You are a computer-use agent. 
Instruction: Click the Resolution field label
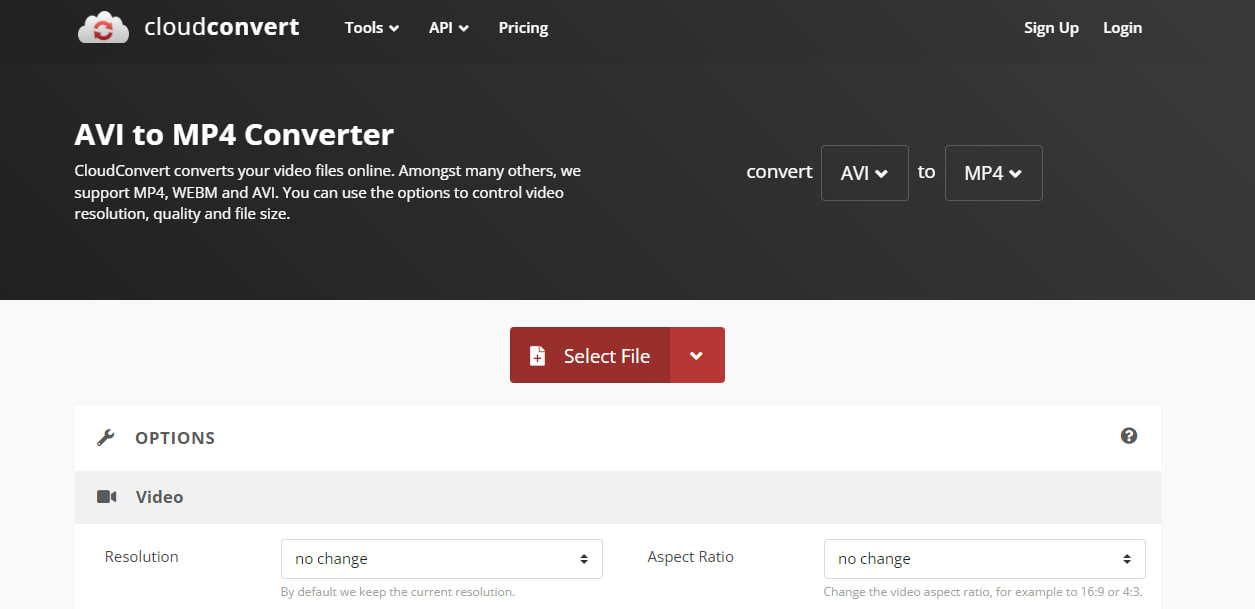click(142, 557)
